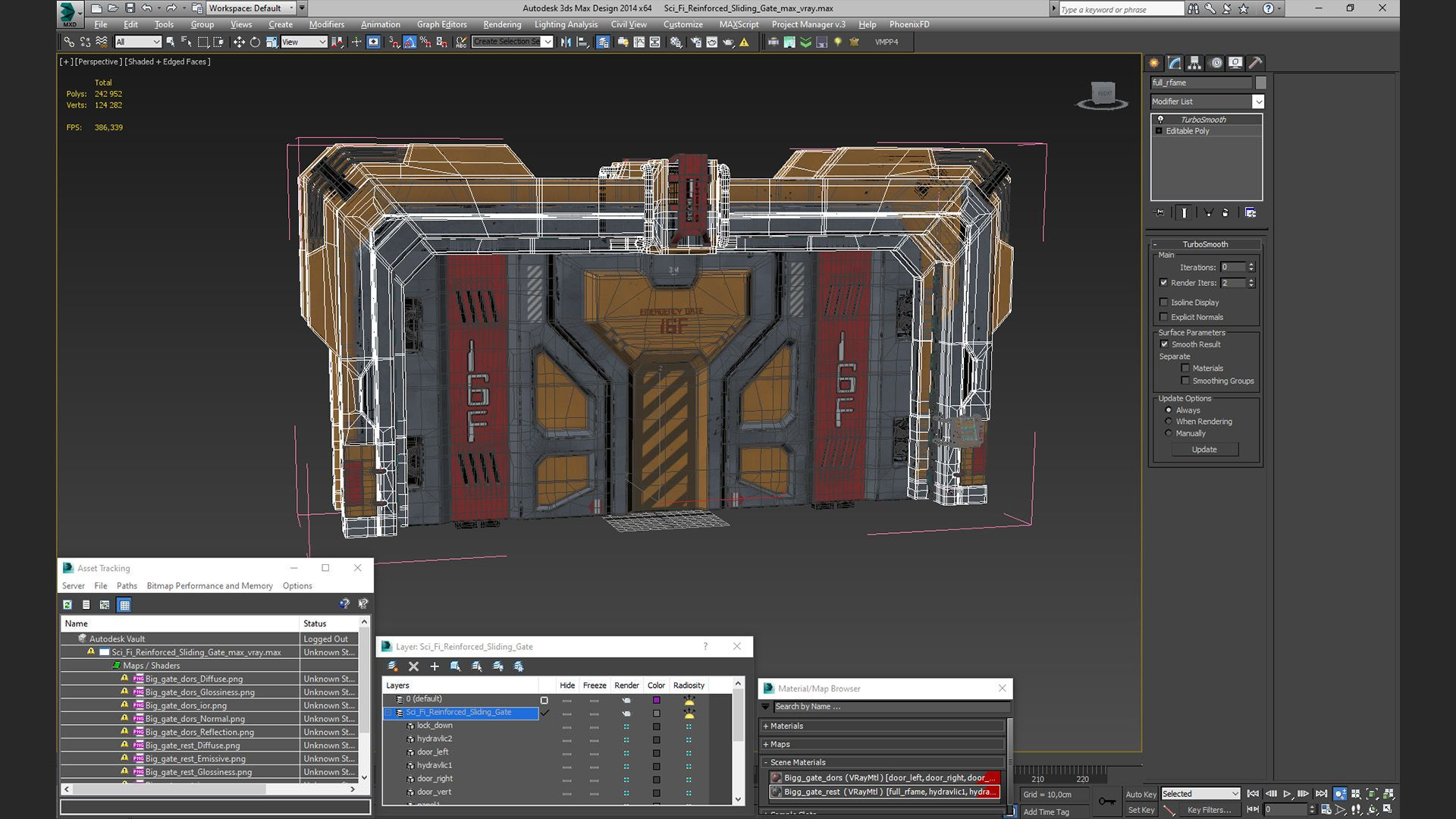Screen dimensions: 1456x819
Task: Click the Update button in TurboSmooth rollout
Action: pos(1204,450)
